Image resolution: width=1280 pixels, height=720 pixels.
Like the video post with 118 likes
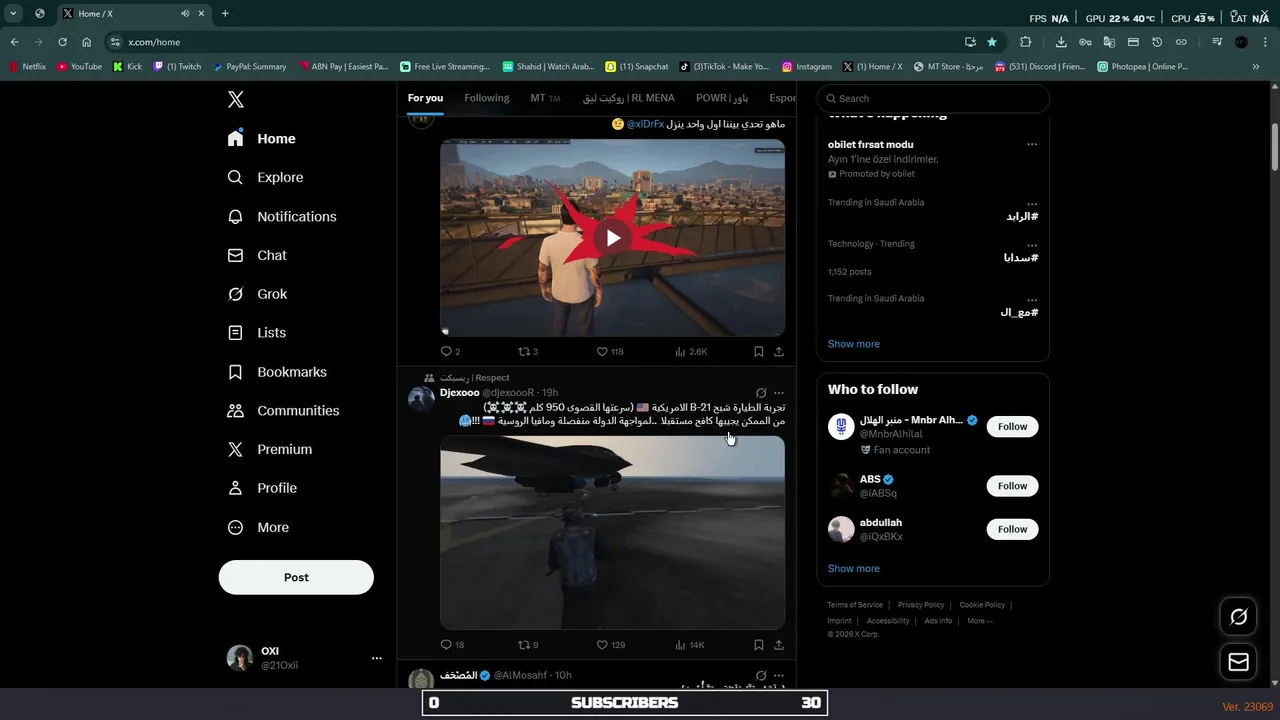tap(609, 352)
